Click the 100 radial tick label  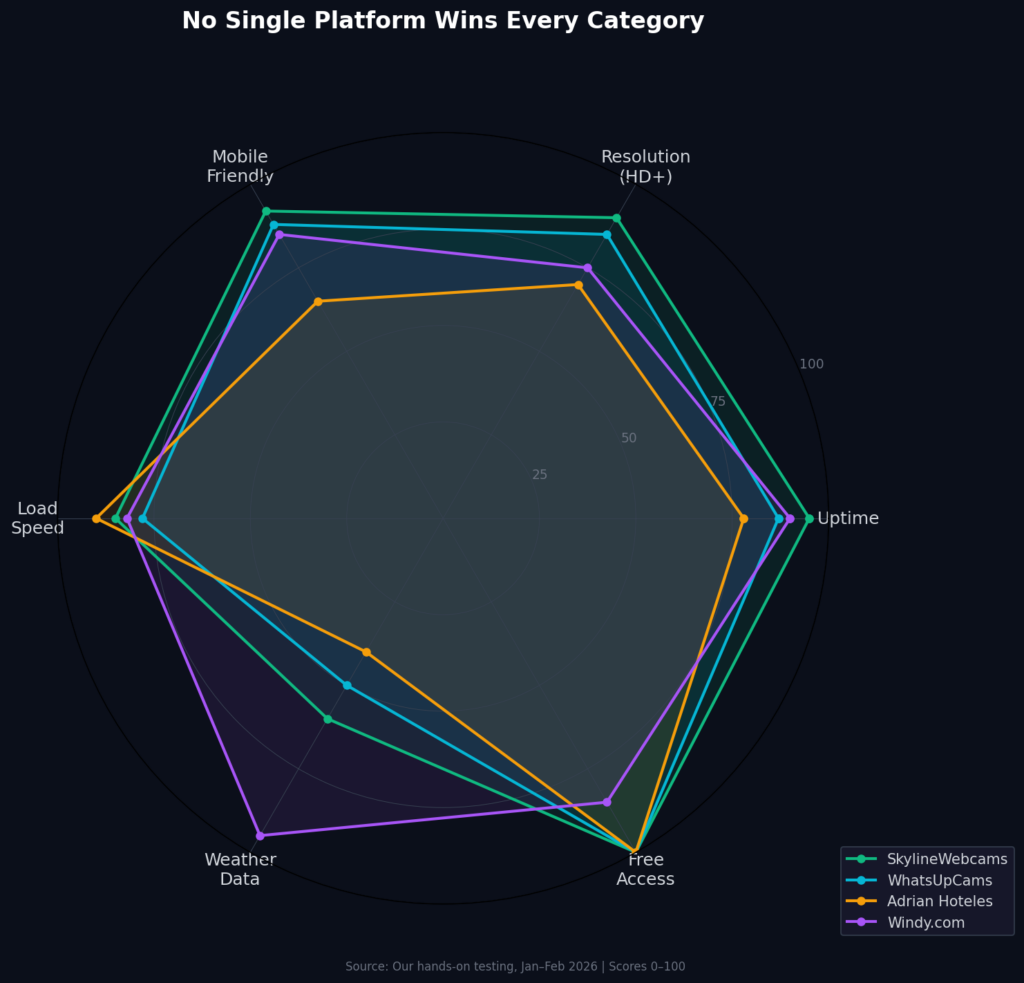click(x=811, y=364)
